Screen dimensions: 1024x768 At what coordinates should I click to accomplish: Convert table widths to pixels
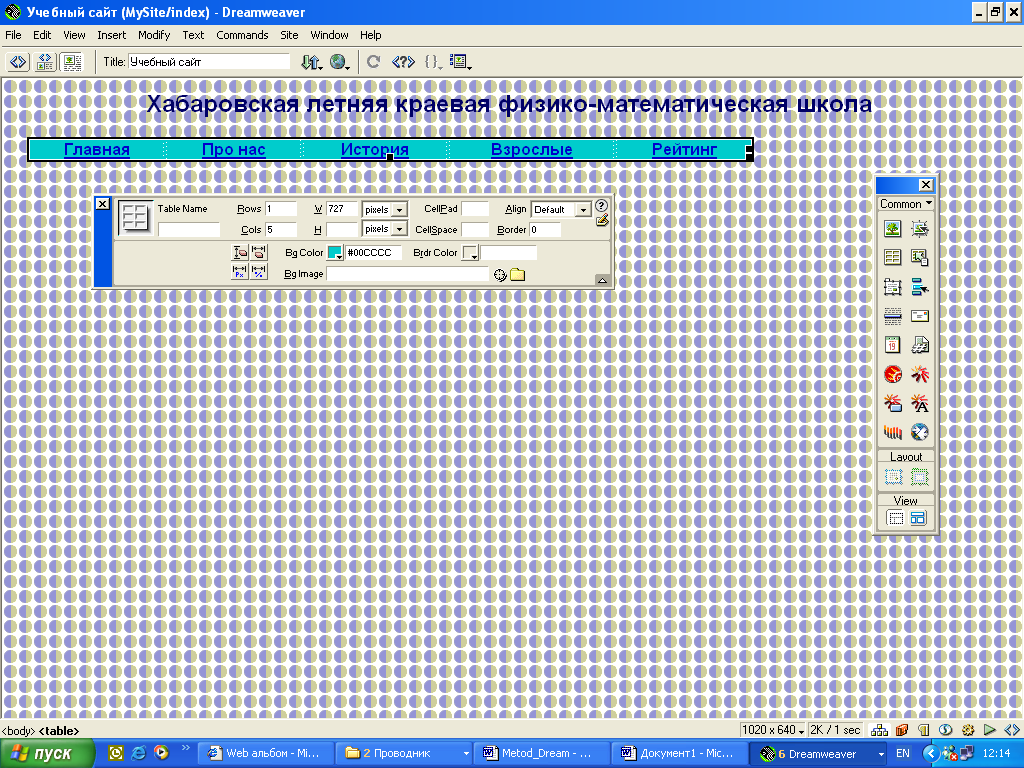[x=240, y=272]
